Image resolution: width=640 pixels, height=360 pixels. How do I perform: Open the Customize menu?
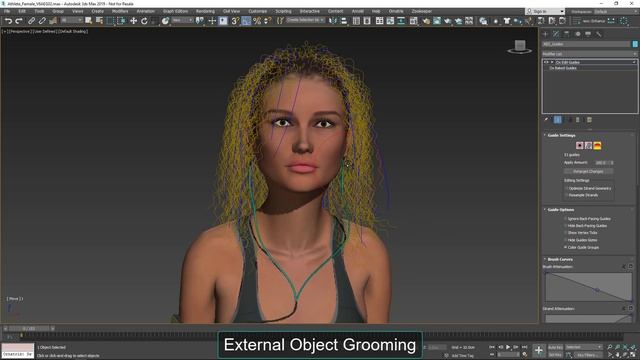pyautogui.click(x=258, y=11)
